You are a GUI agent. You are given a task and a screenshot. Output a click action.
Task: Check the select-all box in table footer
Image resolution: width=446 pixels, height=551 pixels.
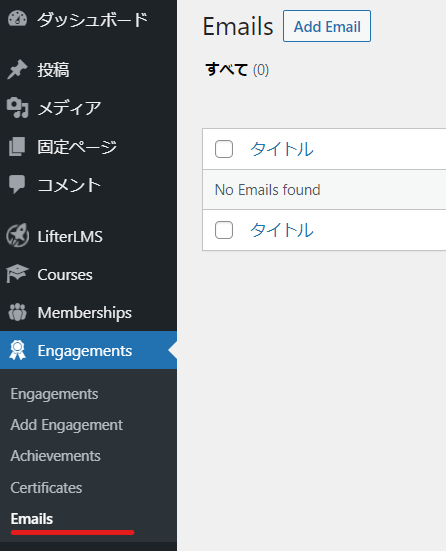pyautogui.click(x=224, y=230)
